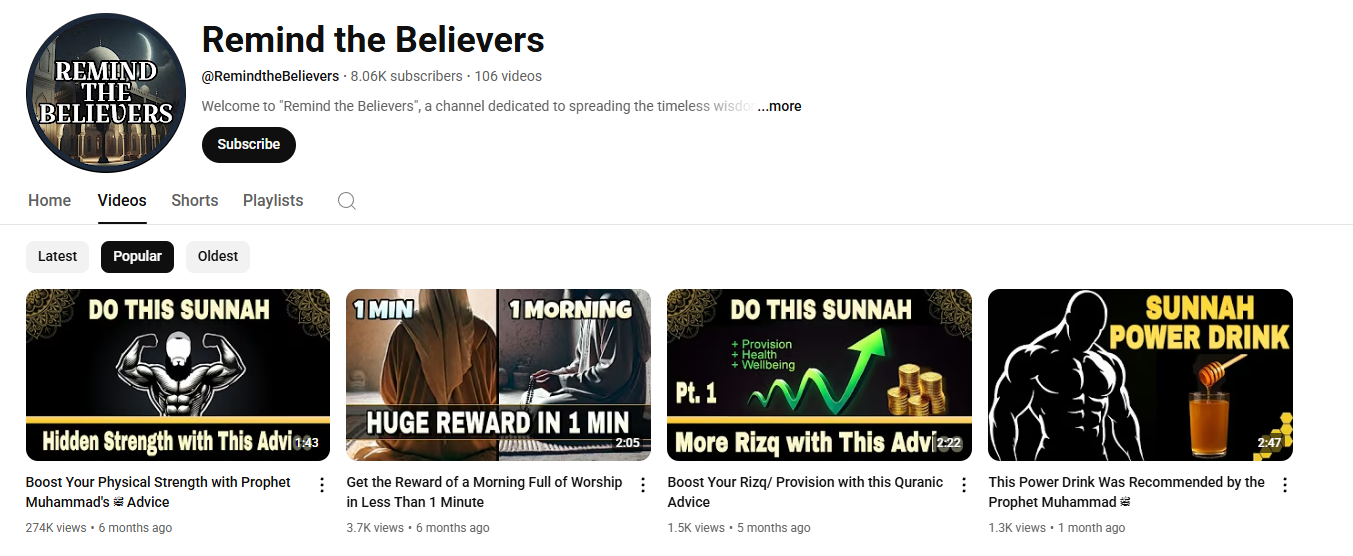Switch to the Home tab
Image resolution: width=1353 pixels, height=556 pixels.
49,200
